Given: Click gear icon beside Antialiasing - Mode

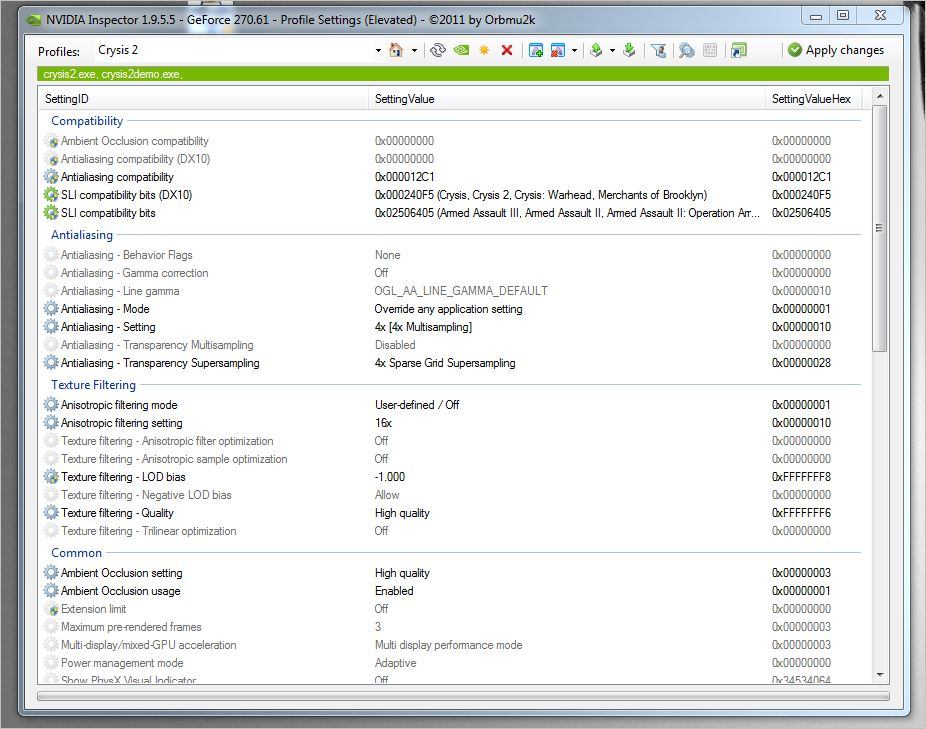Looking at the screenshot, I should [51, 308].
